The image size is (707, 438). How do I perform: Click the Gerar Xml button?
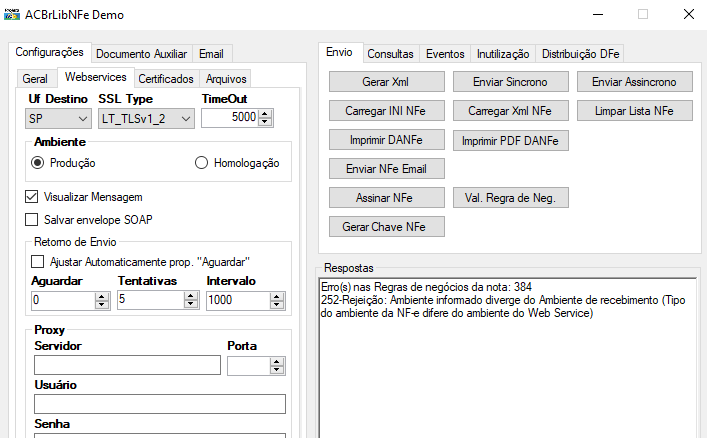tap(386, 82)
